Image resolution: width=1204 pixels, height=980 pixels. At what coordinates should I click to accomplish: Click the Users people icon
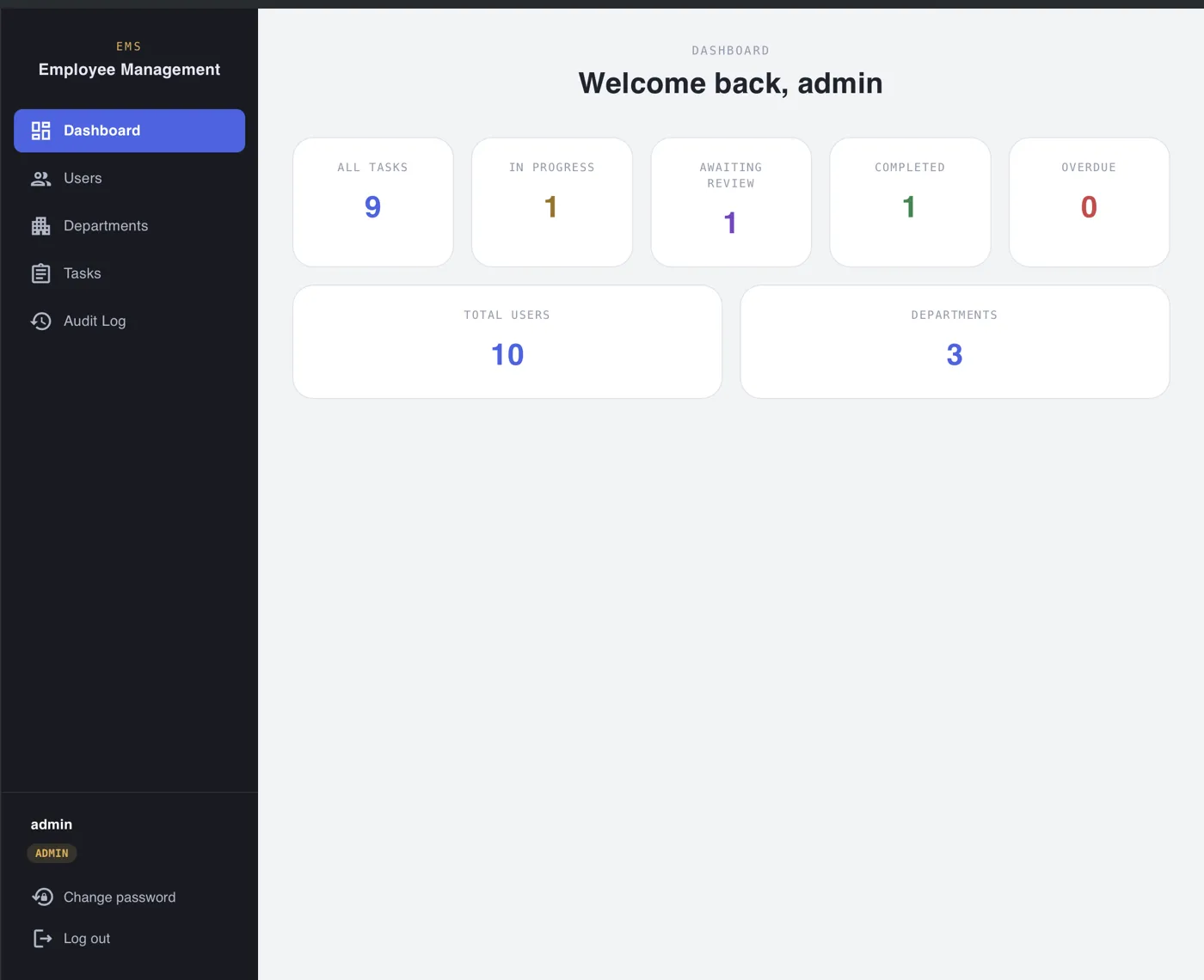40,178
